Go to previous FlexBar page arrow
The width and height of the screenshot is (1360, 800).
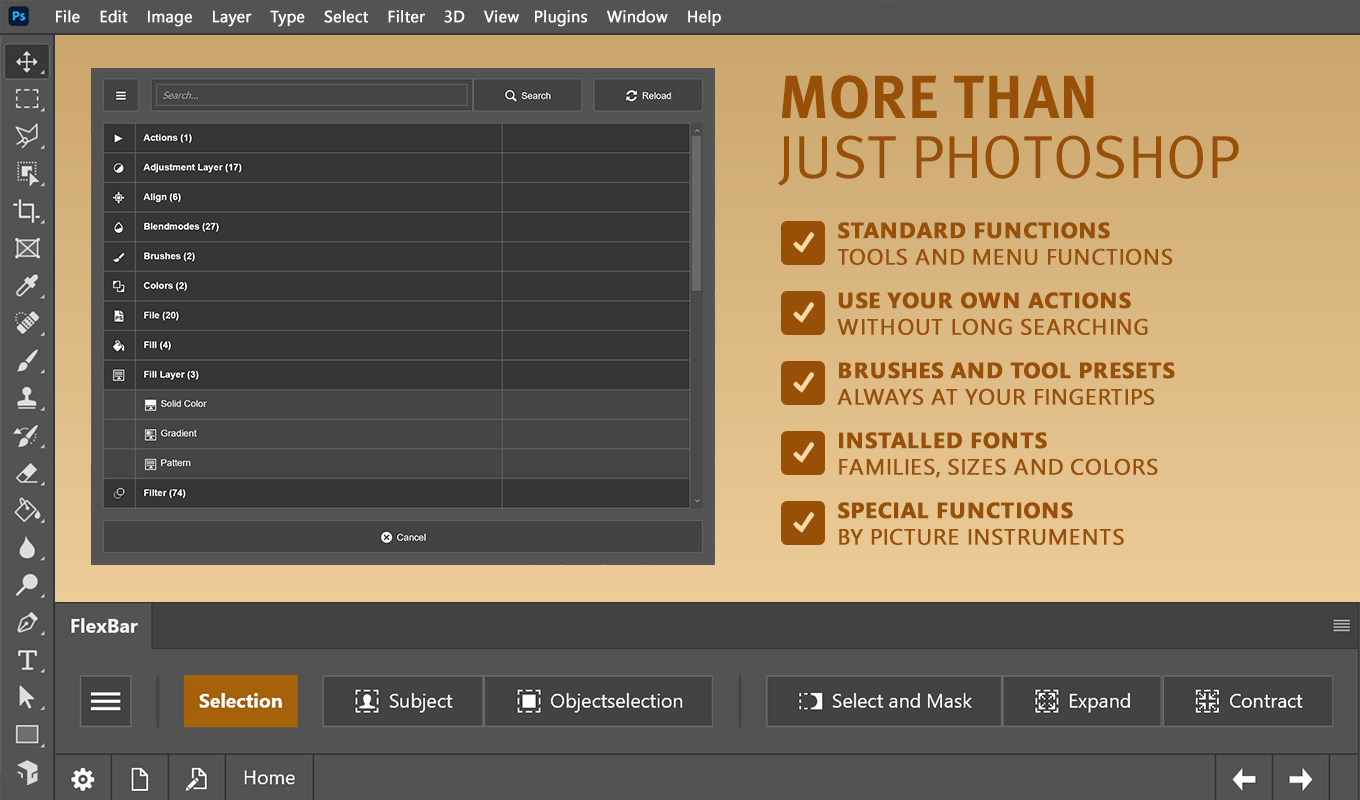pyautogui.click(x=1244, y=778)
